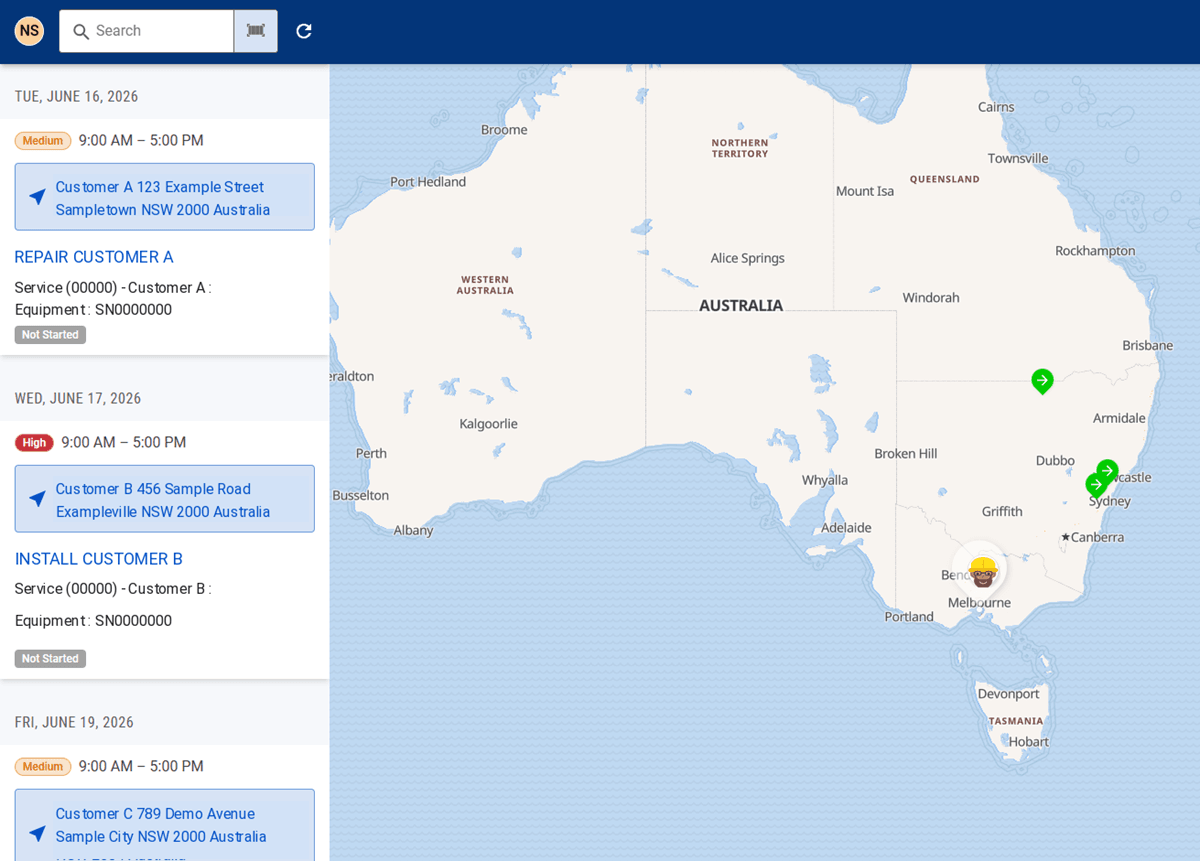Click the Search input field
This screenshot has width=1200, height=861.
point(146,31)
